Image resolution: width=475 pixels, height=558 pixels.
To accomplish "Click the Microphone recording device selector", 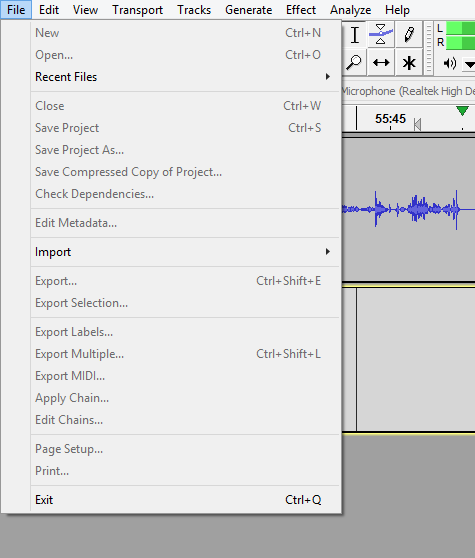I will 408,91.
